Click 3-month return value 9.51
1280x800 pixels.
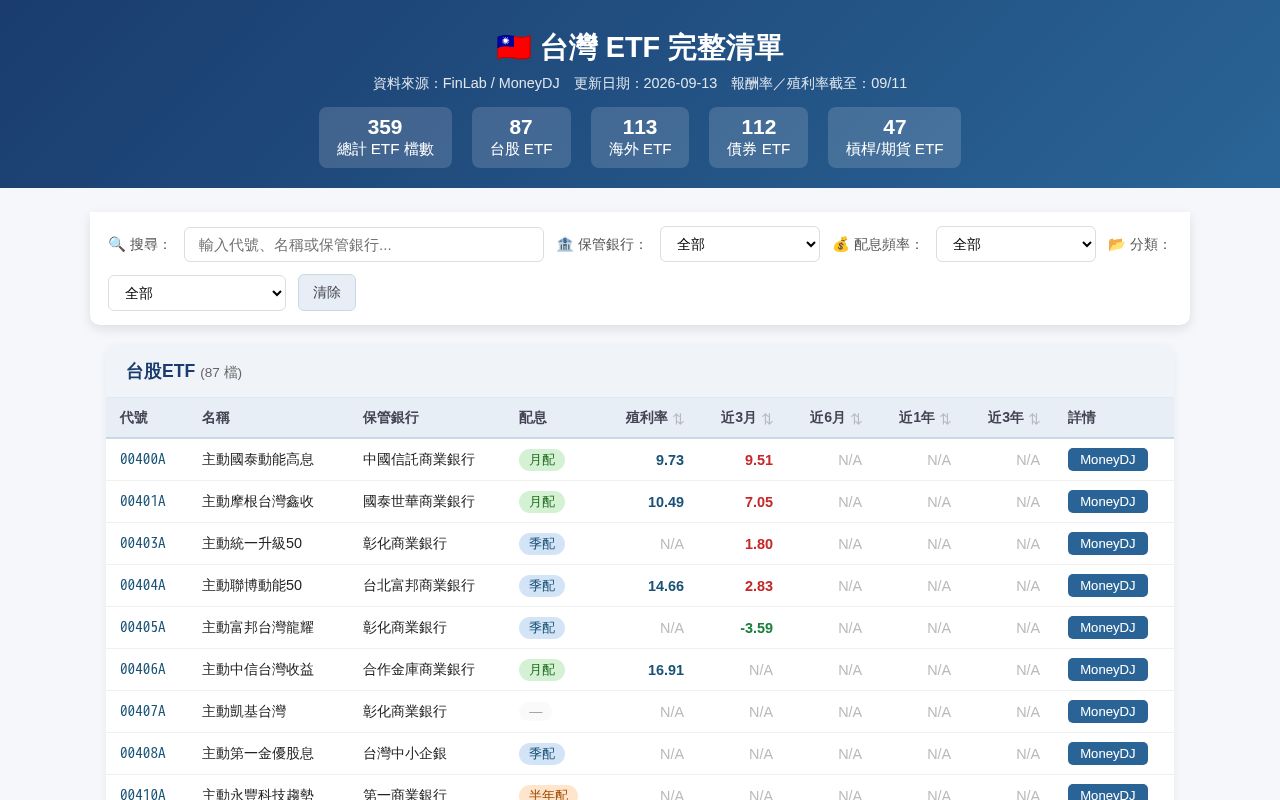coord(759,459)
